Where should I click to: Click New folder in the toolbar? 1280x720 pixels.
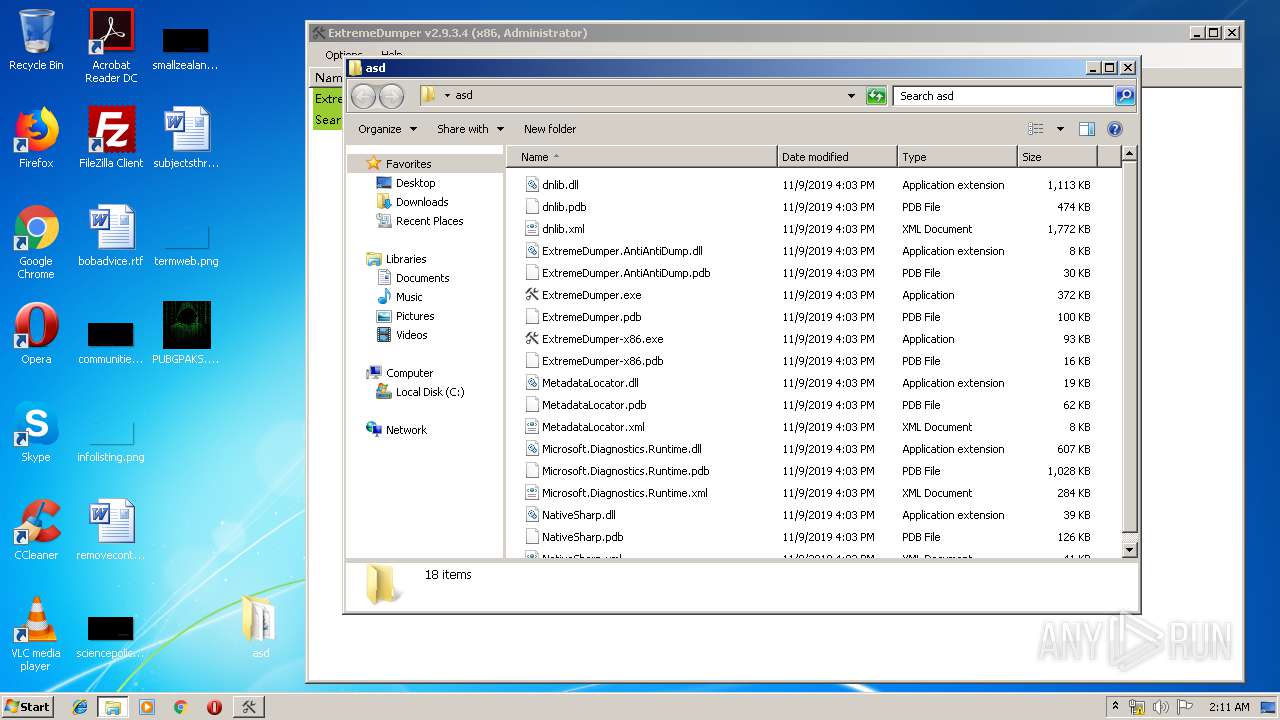pyautogui.click(x=550, y=129)
